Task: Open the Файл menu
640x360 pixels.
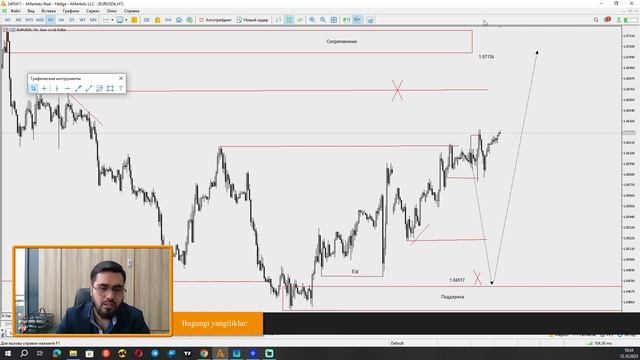Action: pos(16,11)
